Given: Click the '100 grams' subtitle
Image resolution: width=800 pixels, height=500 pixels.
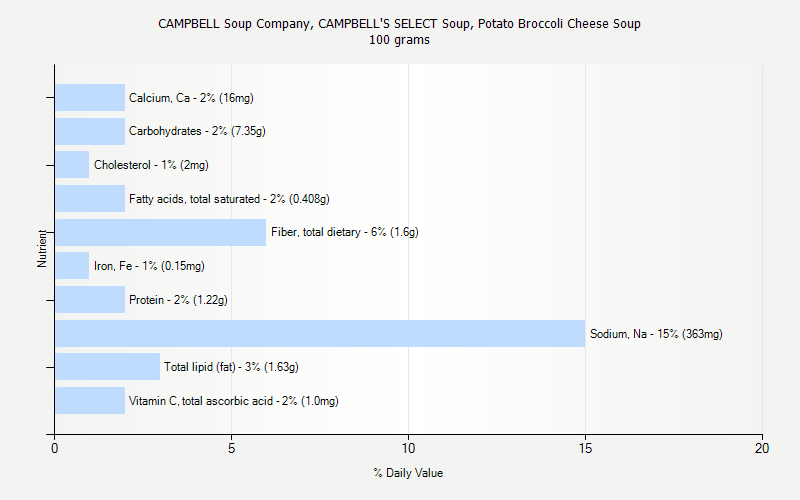Looking at the screenshot, I should tap(399, 40).
